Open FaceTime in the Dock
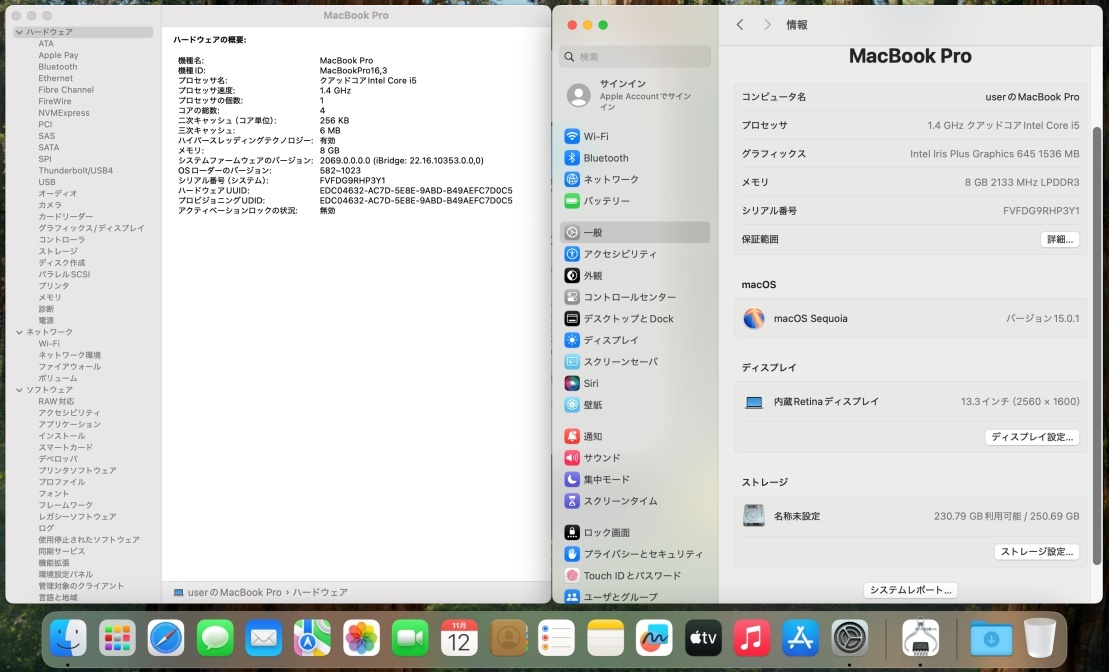This screenshot has width=1109, height=672. 410,638
